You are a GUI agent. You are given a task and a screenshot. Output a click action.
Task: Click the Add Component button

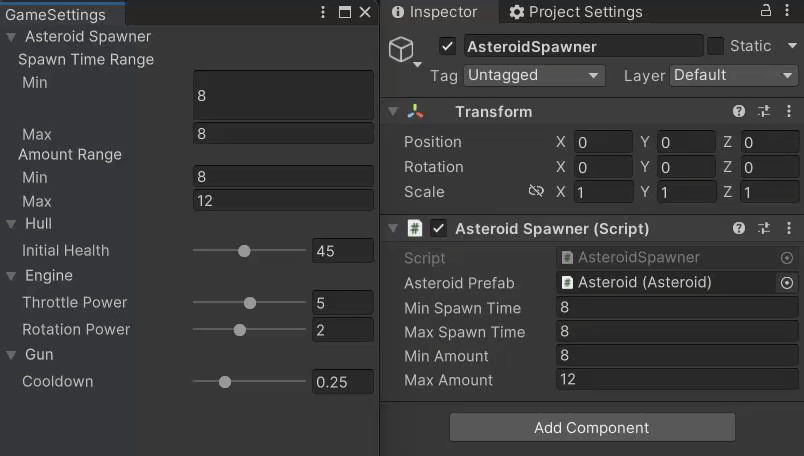592,427
